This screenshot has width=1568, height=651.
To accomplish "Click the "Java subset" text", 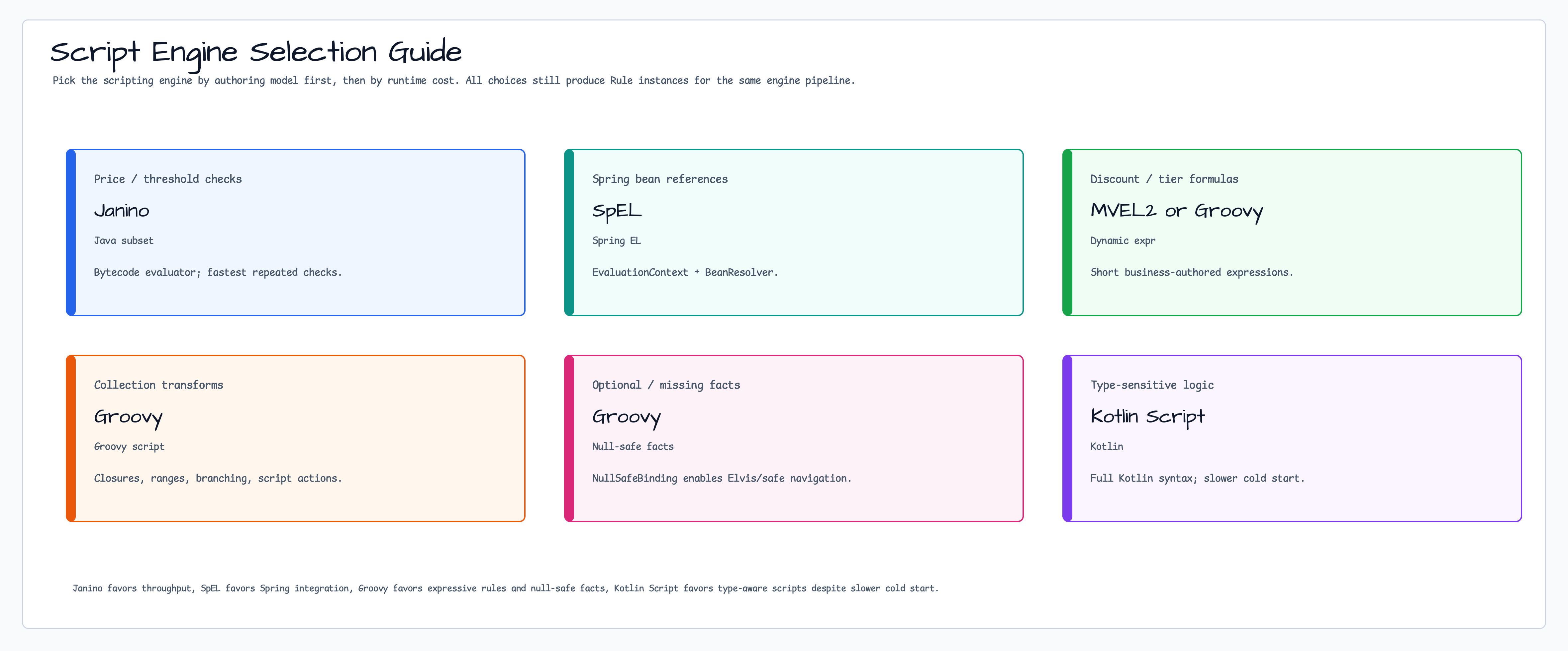I will [124, 240].
